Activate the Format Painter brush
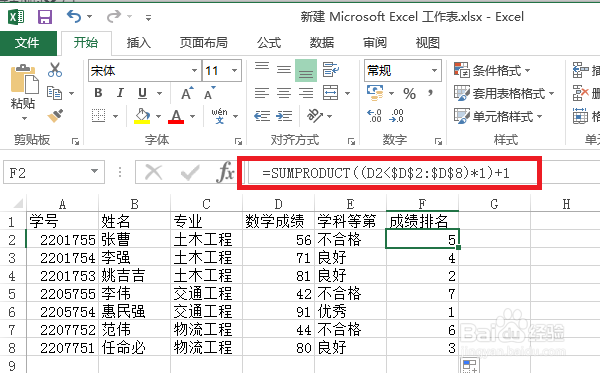 click(x=55, y=116)
